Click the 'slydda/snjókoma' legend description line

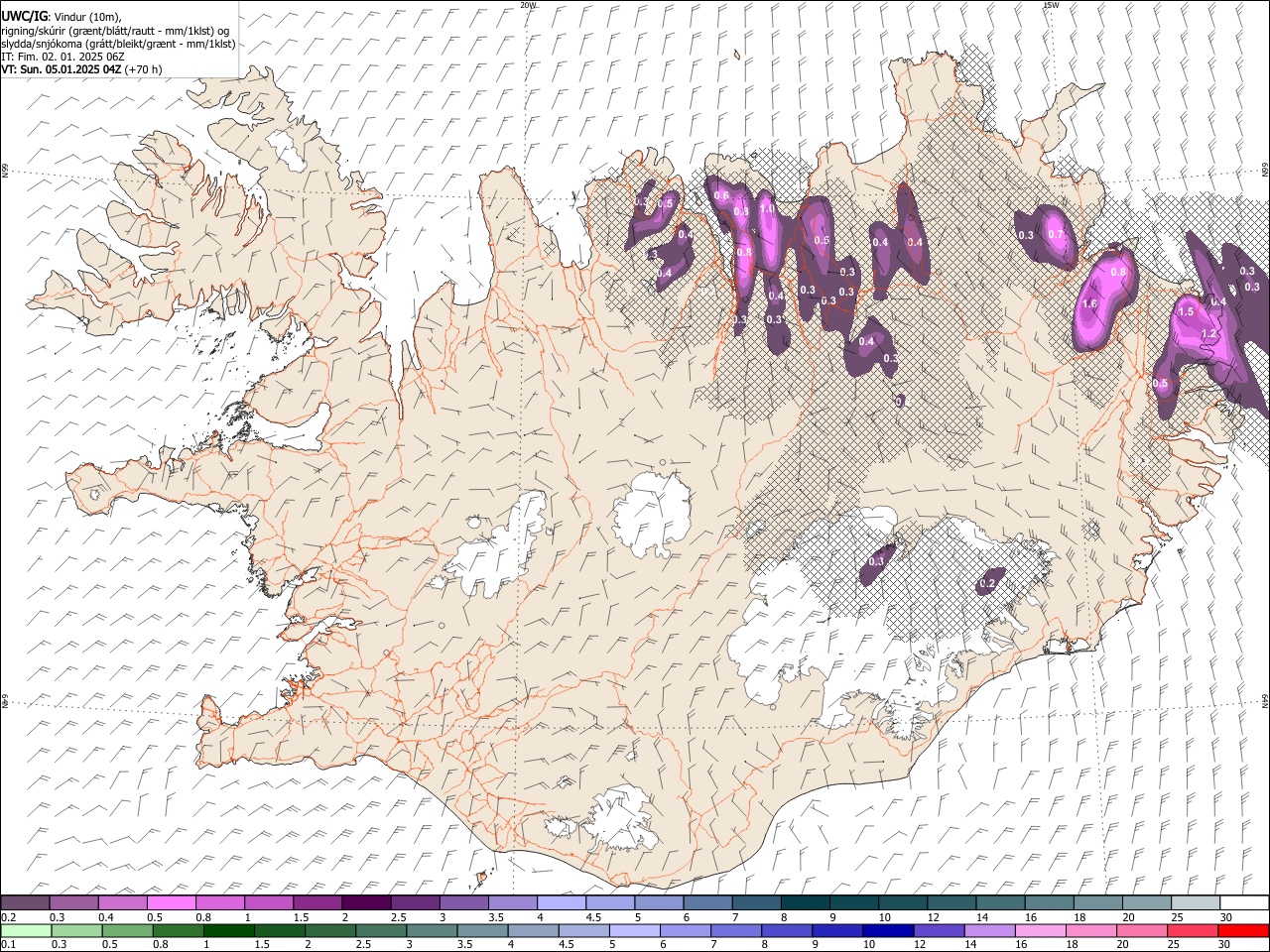[118, 44]
